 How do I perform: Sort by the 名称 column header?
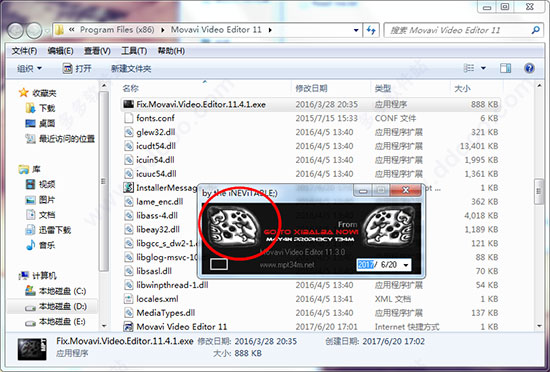tap(130, 88)
